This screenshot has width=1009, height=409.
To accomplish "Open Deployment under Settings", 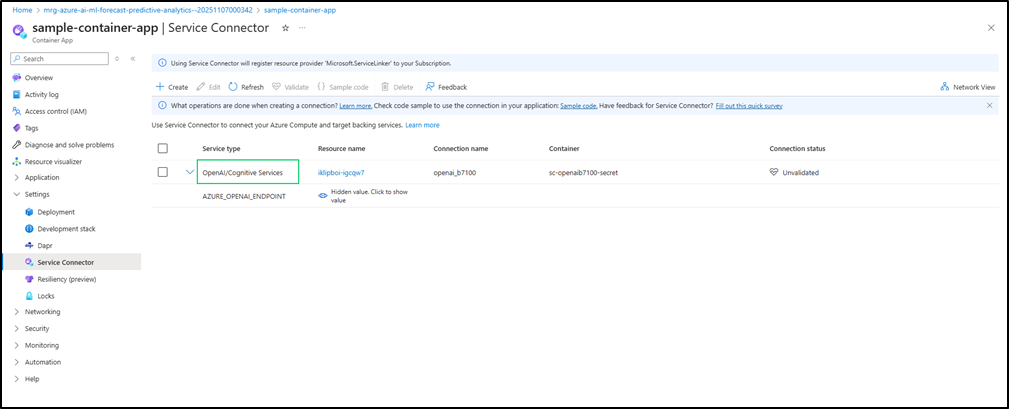I will [x=56, y=212].
